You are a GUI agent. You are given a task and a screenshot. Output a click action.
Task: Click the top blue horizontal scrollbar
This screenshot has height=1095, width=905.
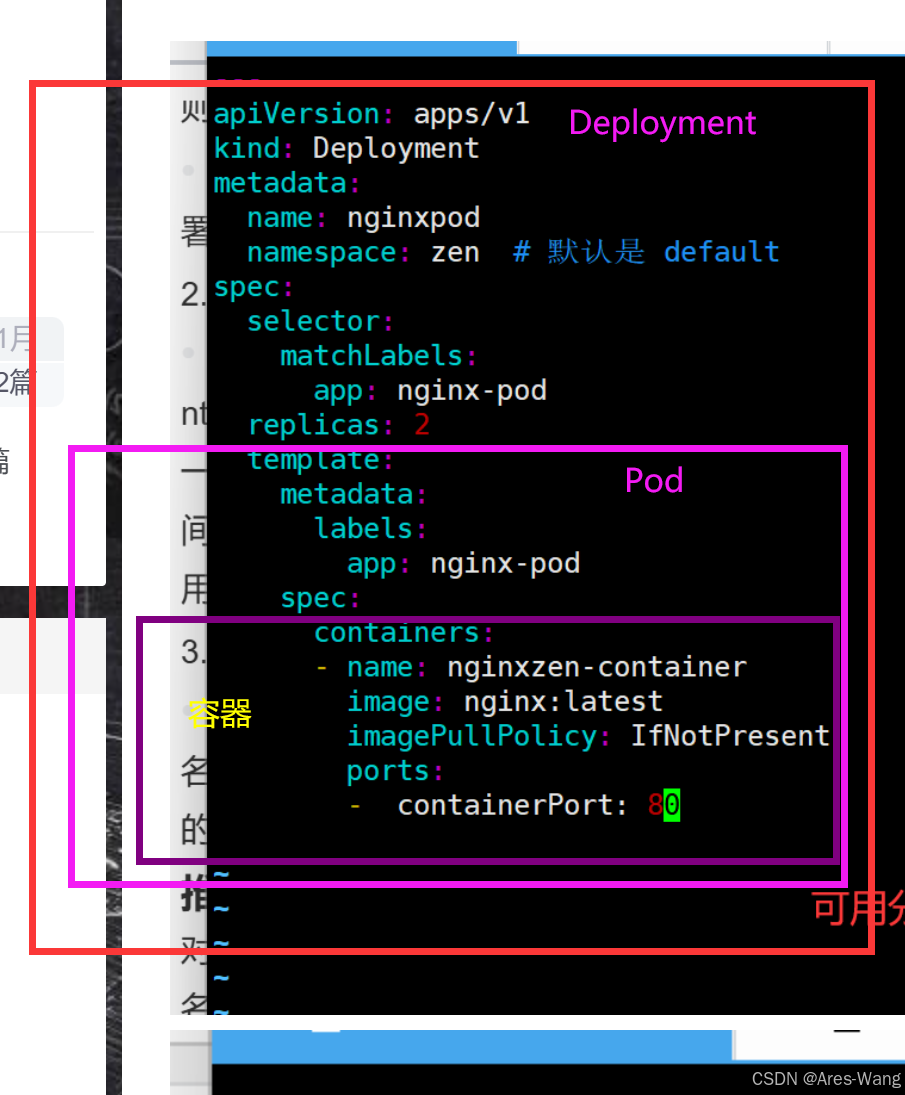click(362, 46)
